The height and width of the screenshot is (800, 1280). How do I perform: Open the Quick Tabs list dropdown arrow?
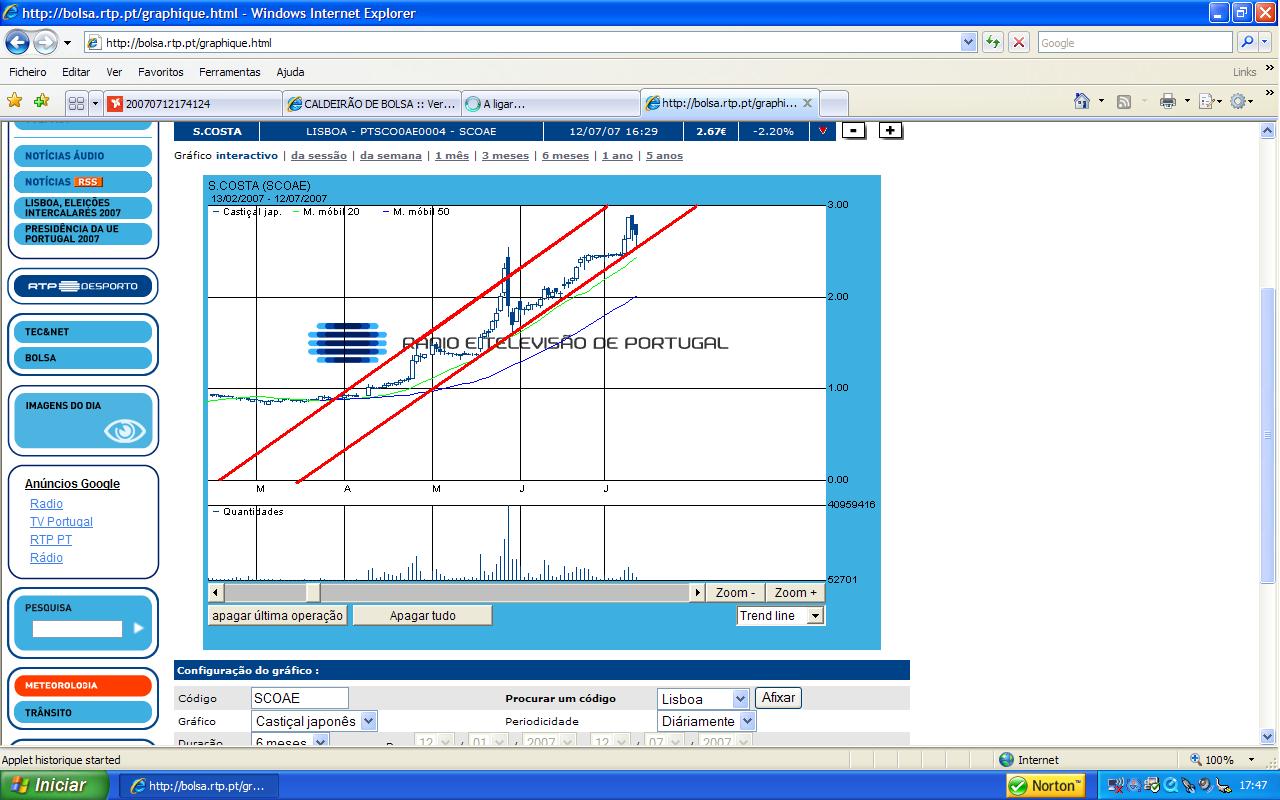coord(96,103)
